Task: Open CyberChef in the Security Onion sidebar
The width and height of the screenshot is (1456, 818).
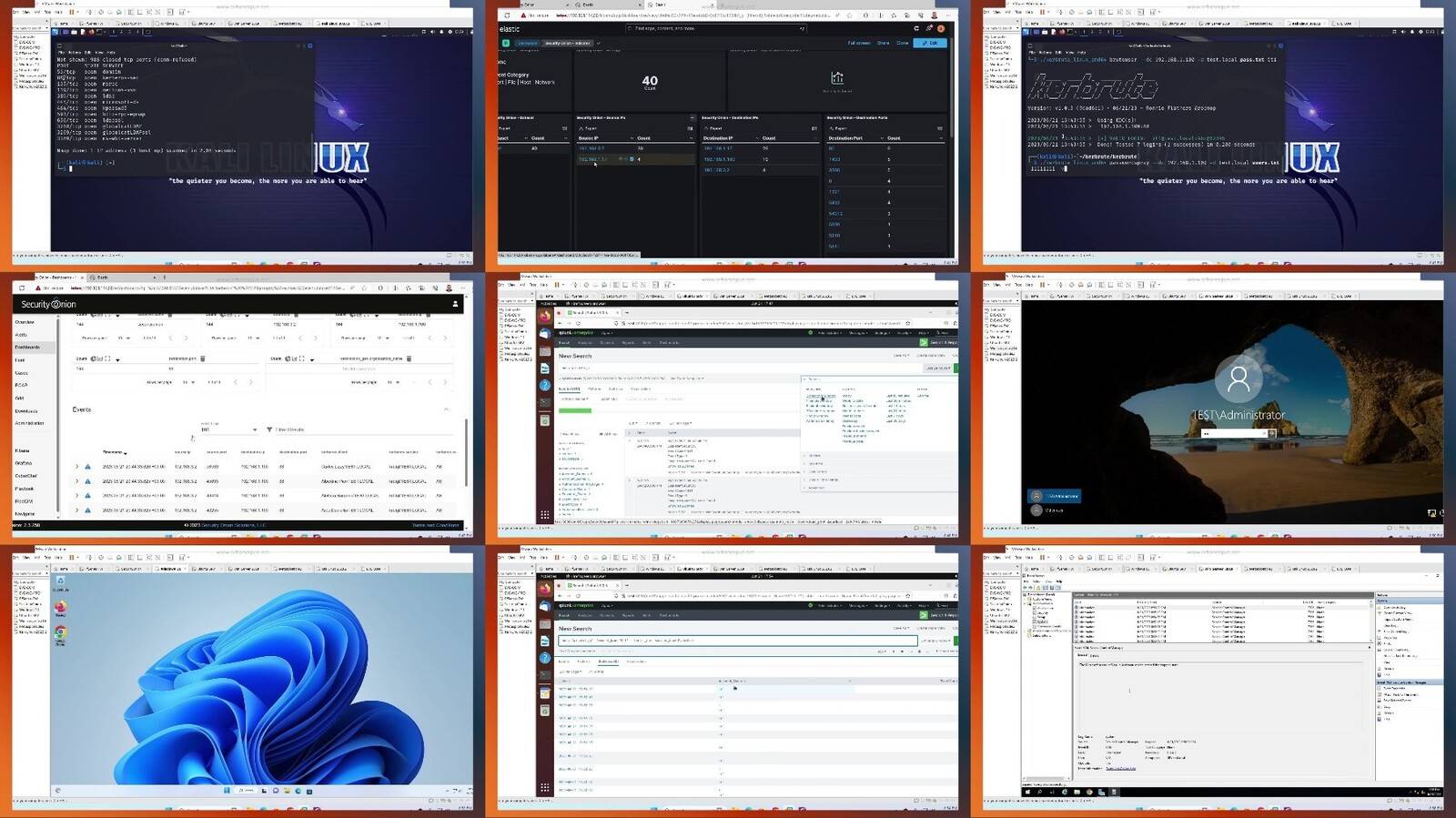Action: pyautogui.click(x=25, y=476)
